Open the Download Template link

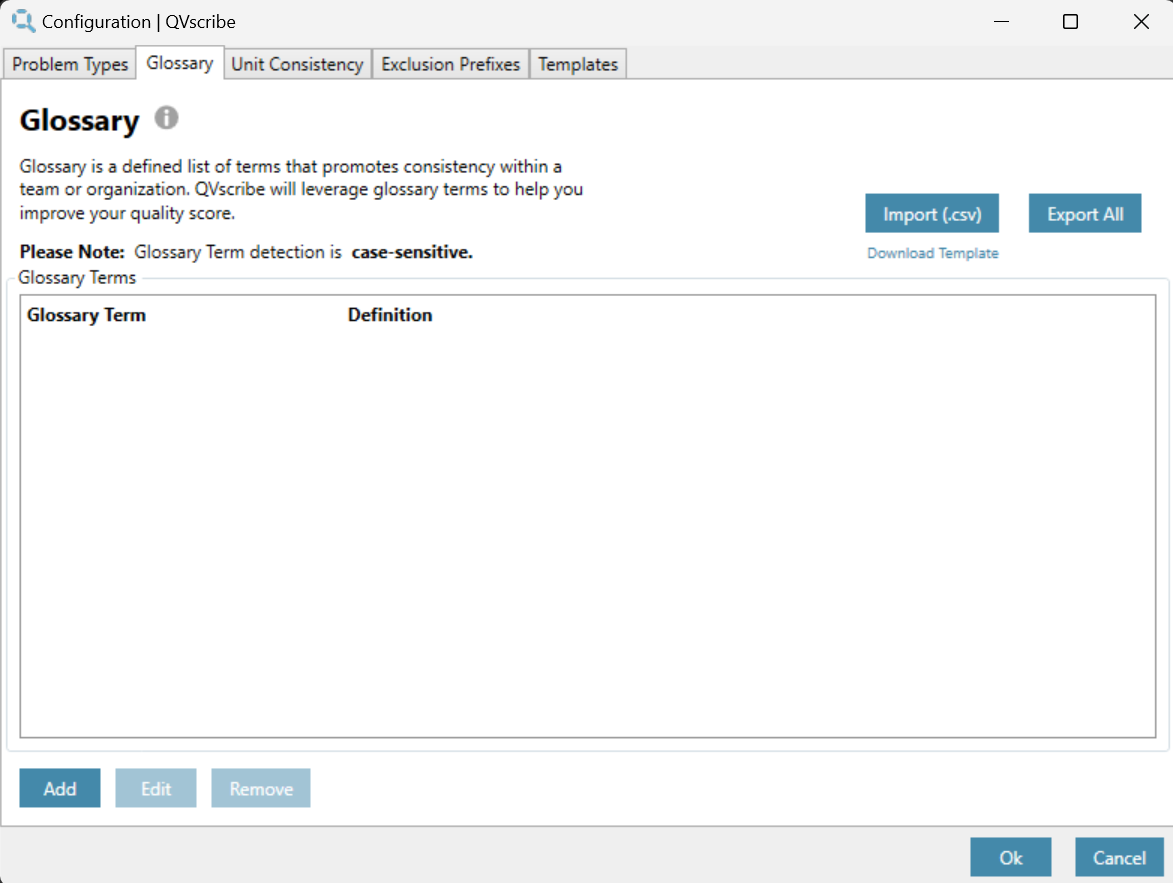pyautogui.click(x=932, y=254)
